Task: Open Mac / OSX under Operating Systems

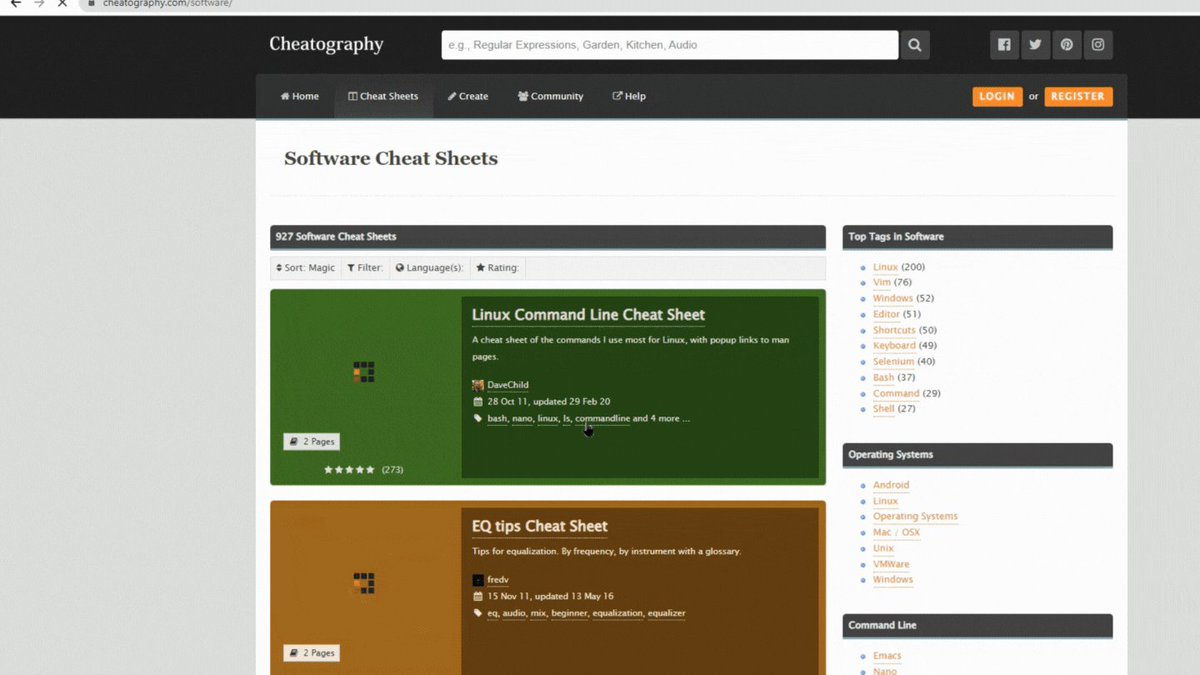Action: pyautogui.click(x=896, y=533)
